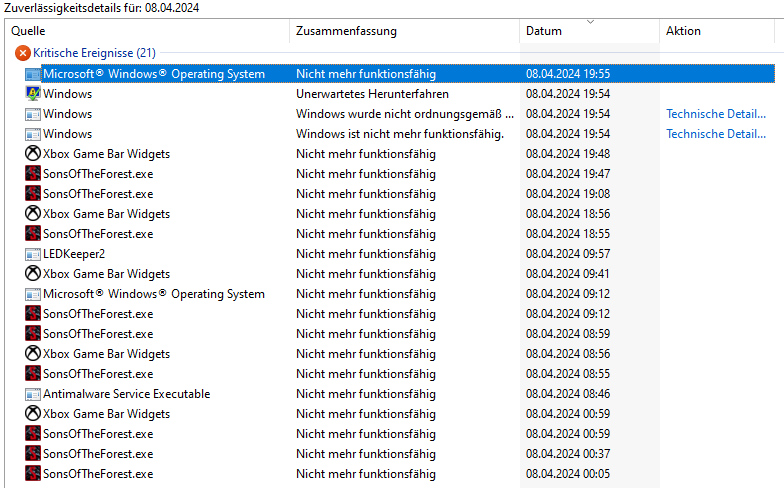Select SonsOfTheForest.exe entry at 18:55
Viewport: 784px width, 488px height.
98,234
